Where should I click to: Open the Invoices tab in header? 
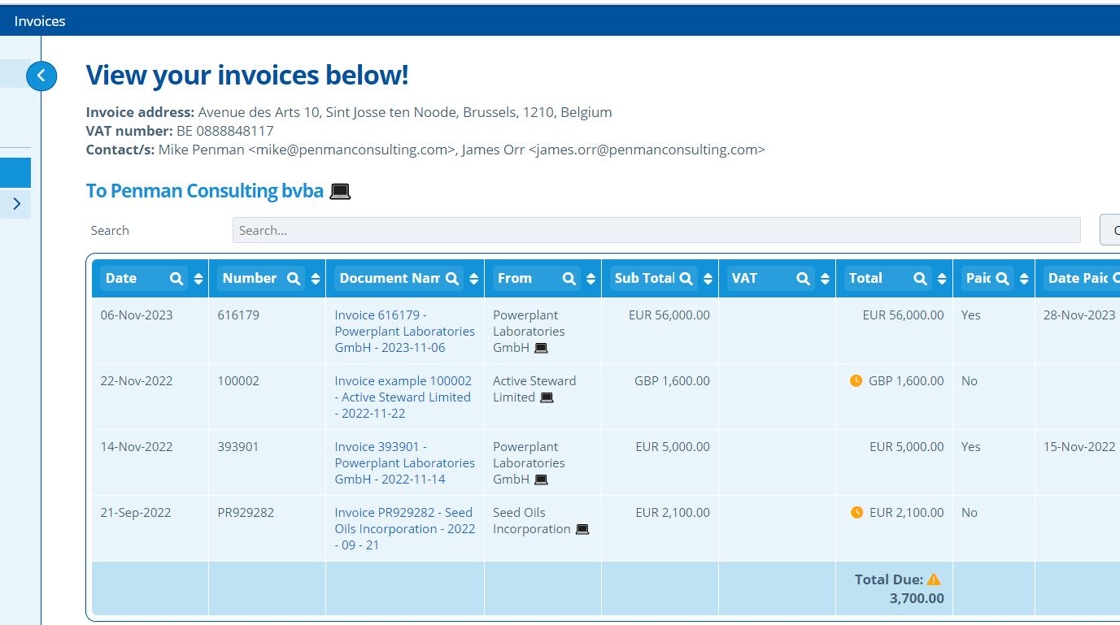(x=39, y=21)
